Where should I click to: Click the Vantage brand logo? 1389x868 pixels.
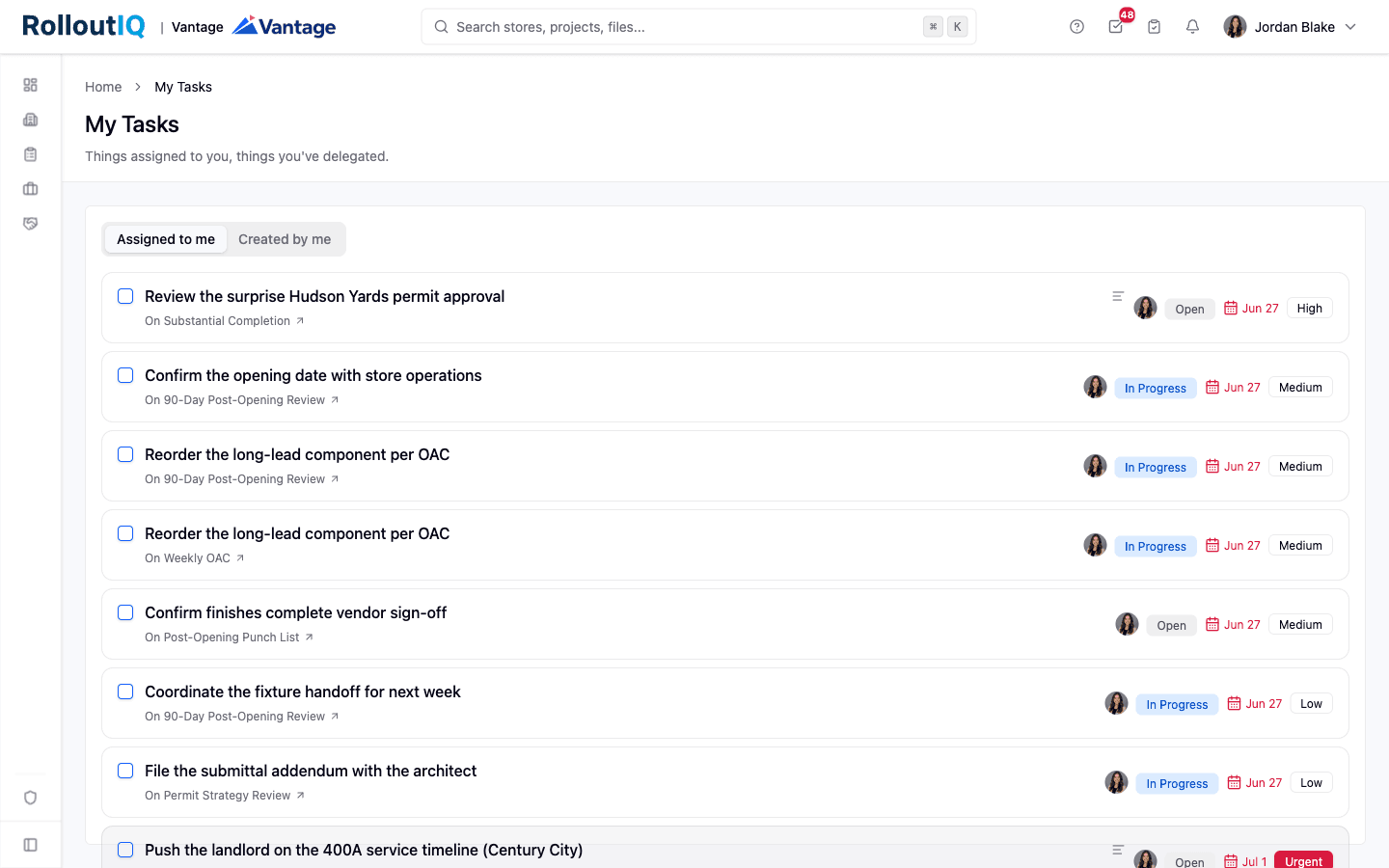tap(285, 27)
